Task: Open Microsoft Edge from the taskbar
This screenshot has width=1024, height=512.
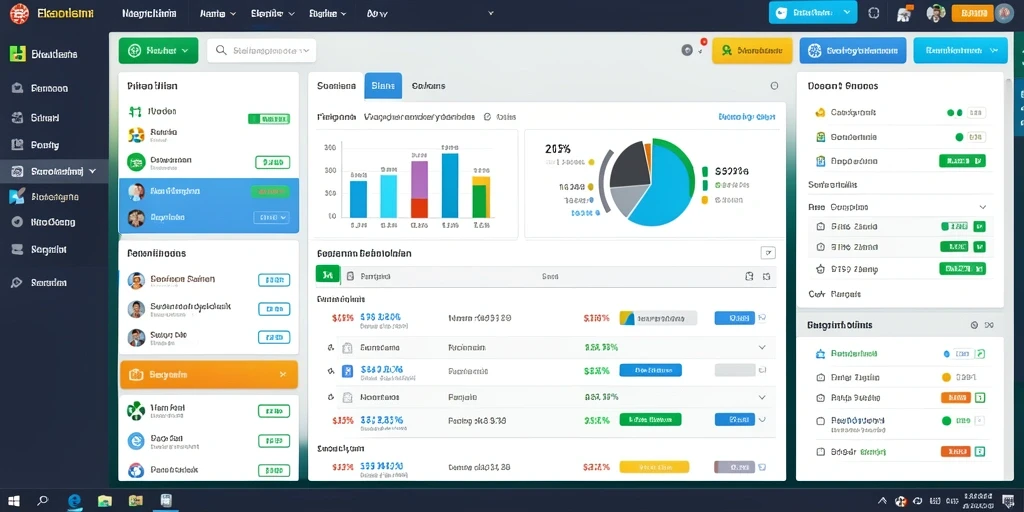Action: click(x=74, y=501)
